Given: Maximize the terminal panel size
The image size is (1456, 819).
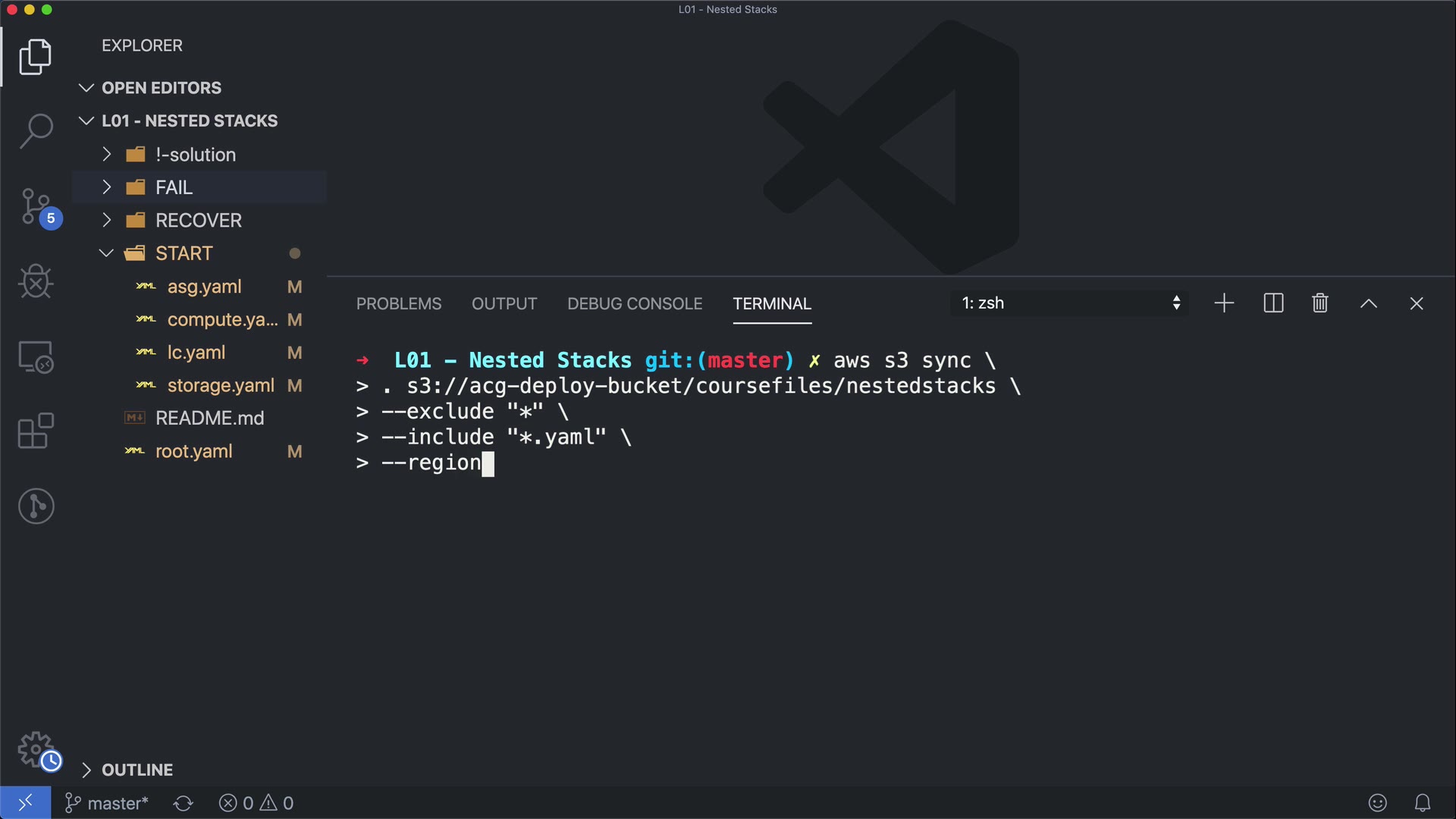Looking at the screenshot, I should coord(1368,303).
